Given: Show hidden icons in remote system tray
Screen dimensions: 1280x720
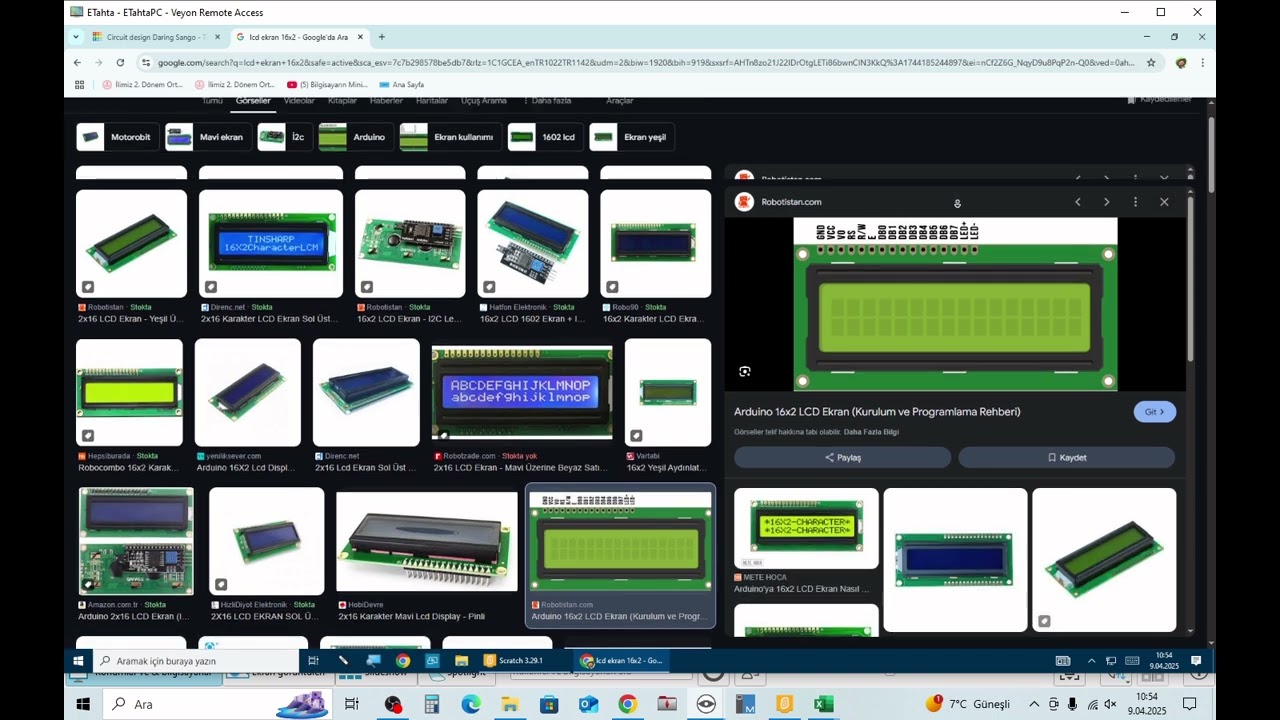Looking at the screenshot, I should point(1091,661).
